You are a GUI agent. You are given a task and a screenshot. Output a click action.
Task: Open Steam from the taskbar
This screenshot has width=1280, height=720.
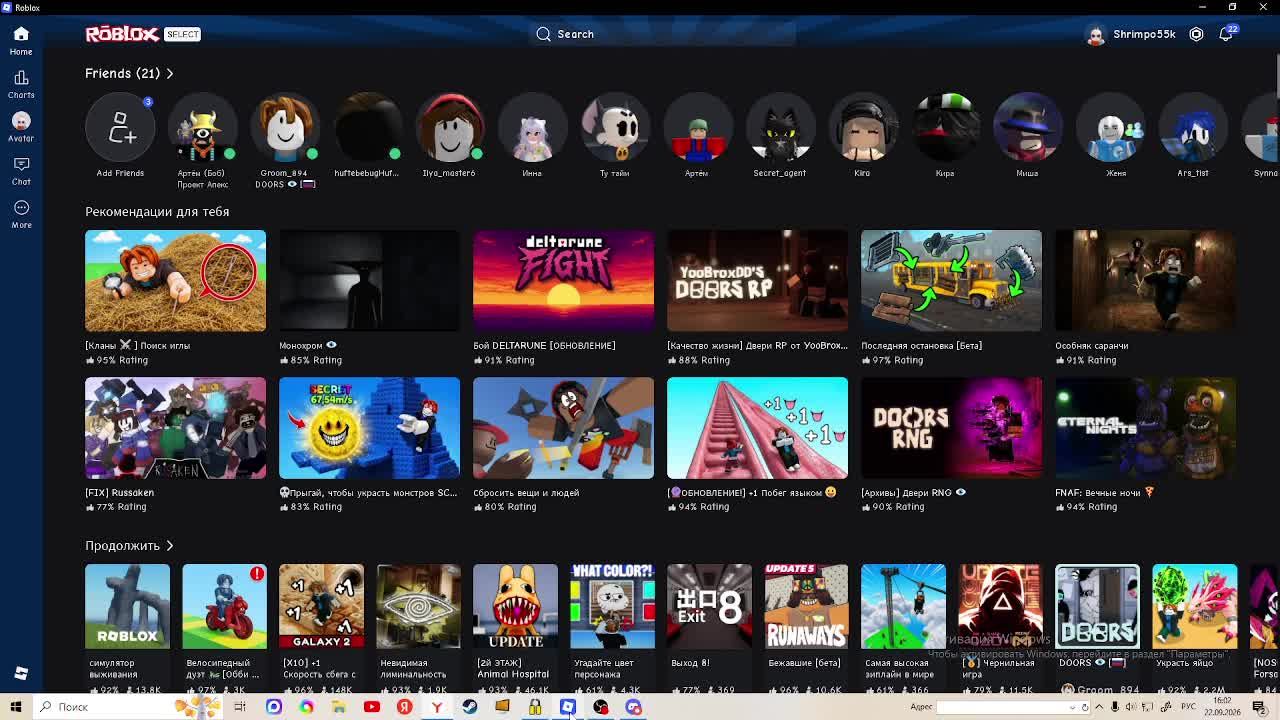(469, 707)
